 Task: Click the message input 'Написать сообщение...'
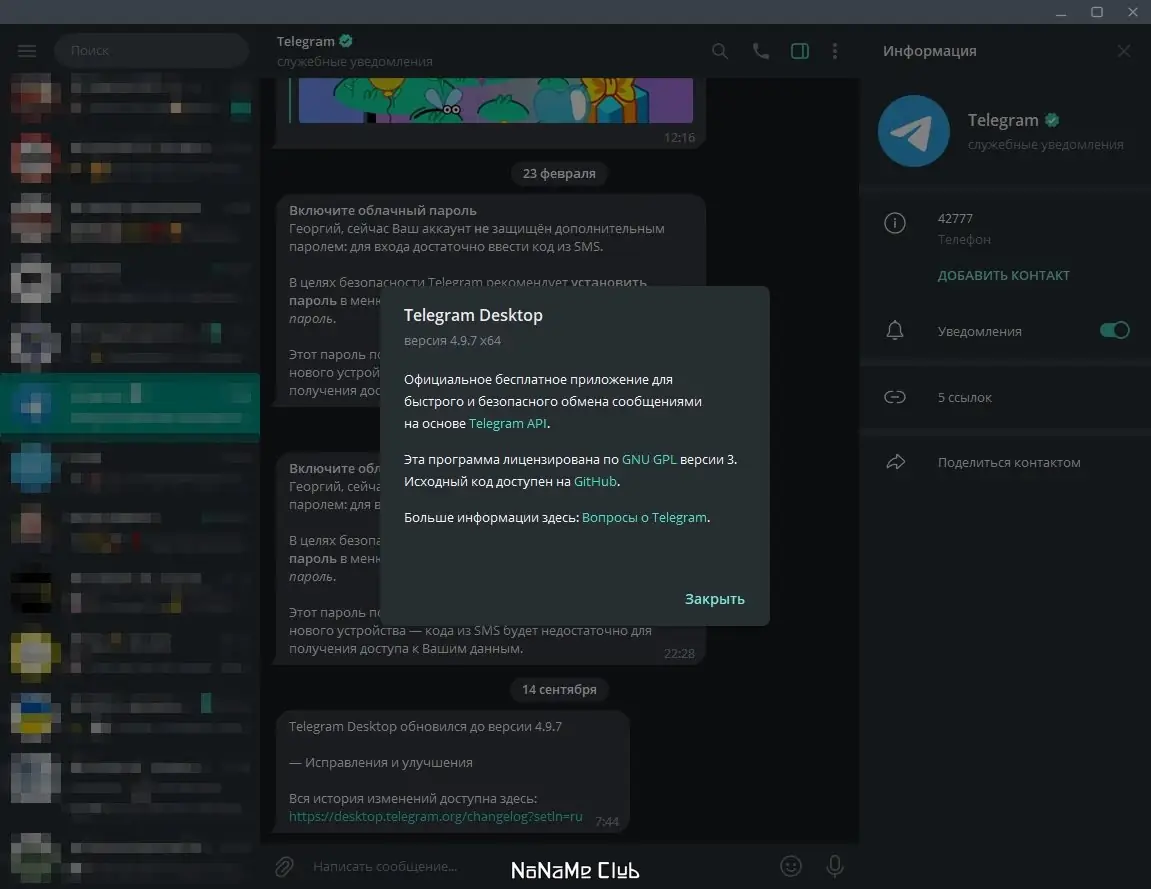[x=385, y=866]
